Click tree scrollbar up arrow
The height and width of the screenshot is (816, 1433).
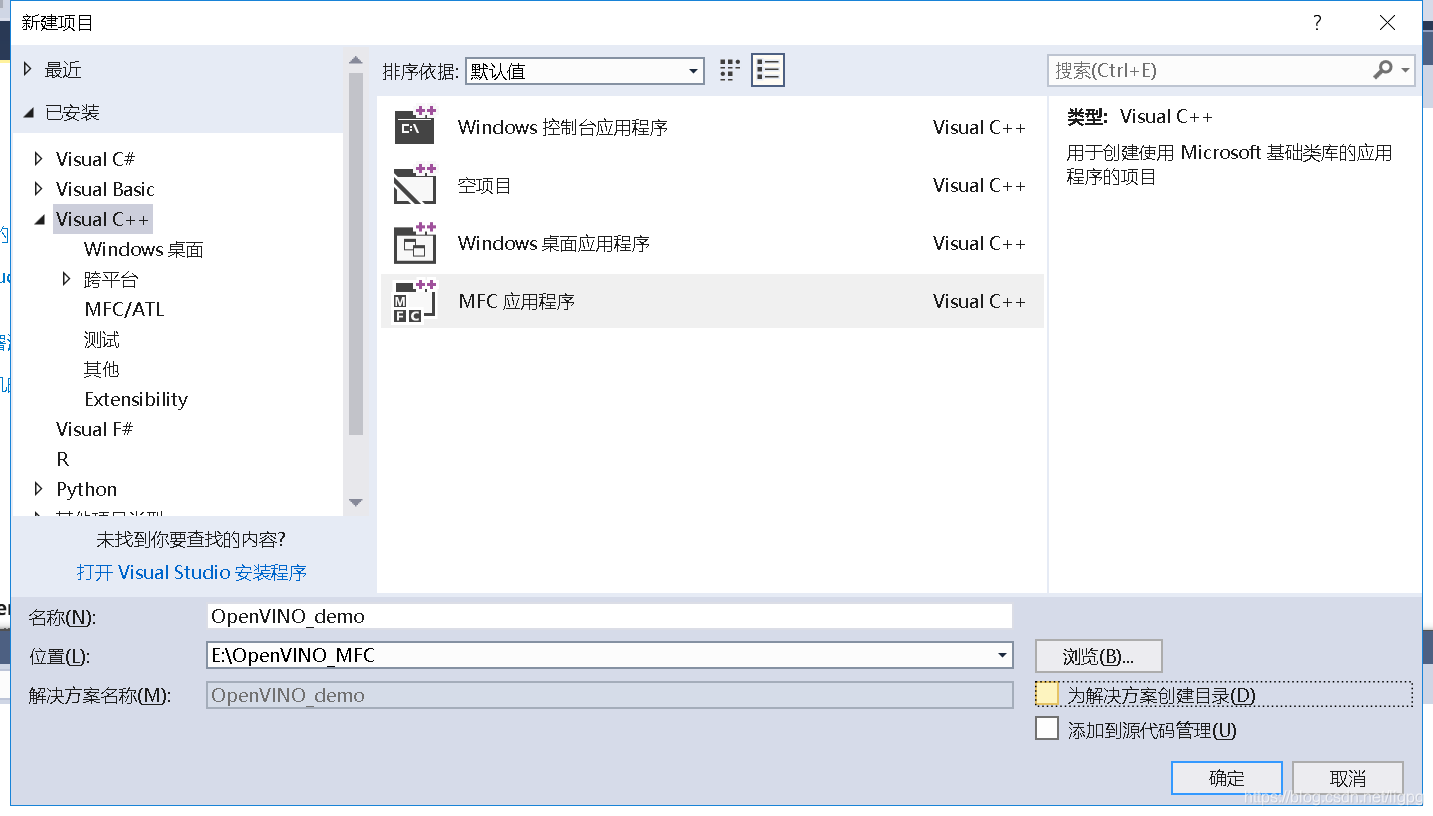(356, 61)
